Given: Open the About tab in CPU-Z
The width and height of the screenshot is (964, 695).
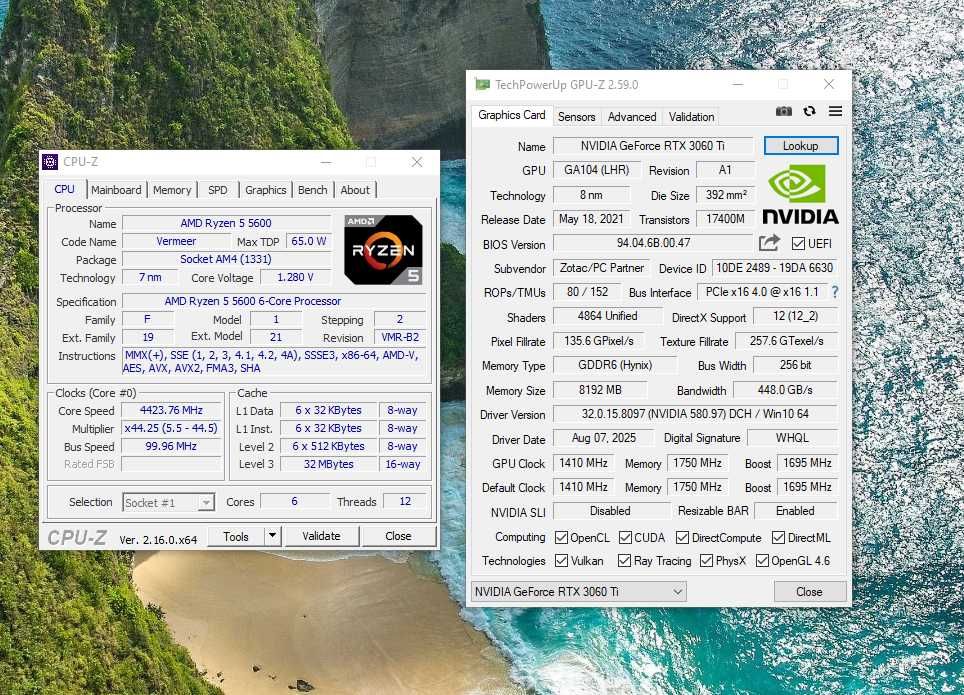Looking at the screenshot, I should pos(355,190).
